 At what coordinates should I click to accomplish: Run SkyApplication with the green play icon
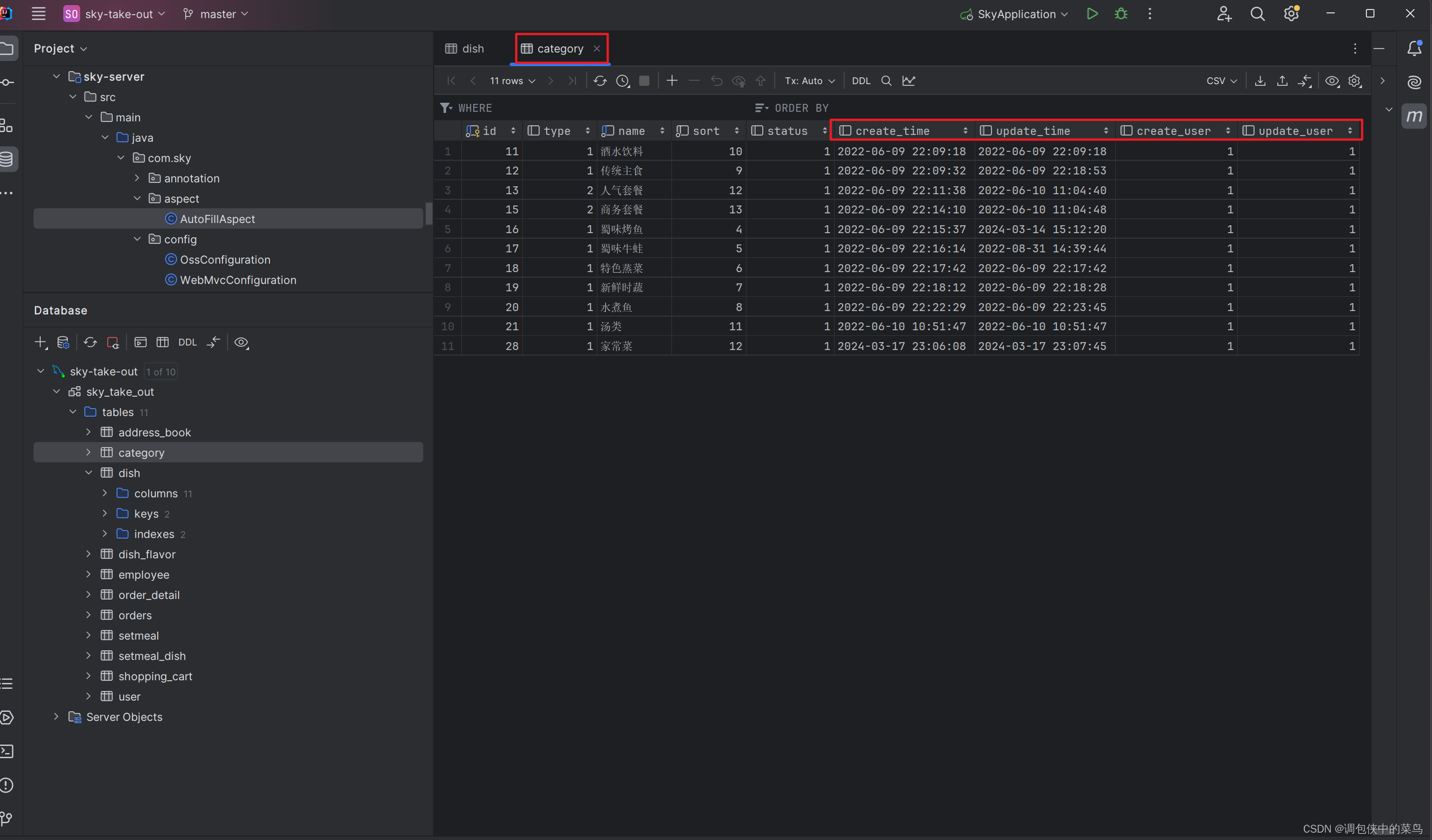(x=1092, y=14)
